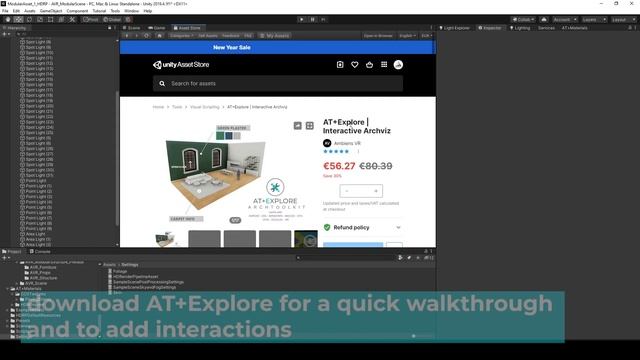
Task: Open the GameObject menu
Action: tap(51, 11)
